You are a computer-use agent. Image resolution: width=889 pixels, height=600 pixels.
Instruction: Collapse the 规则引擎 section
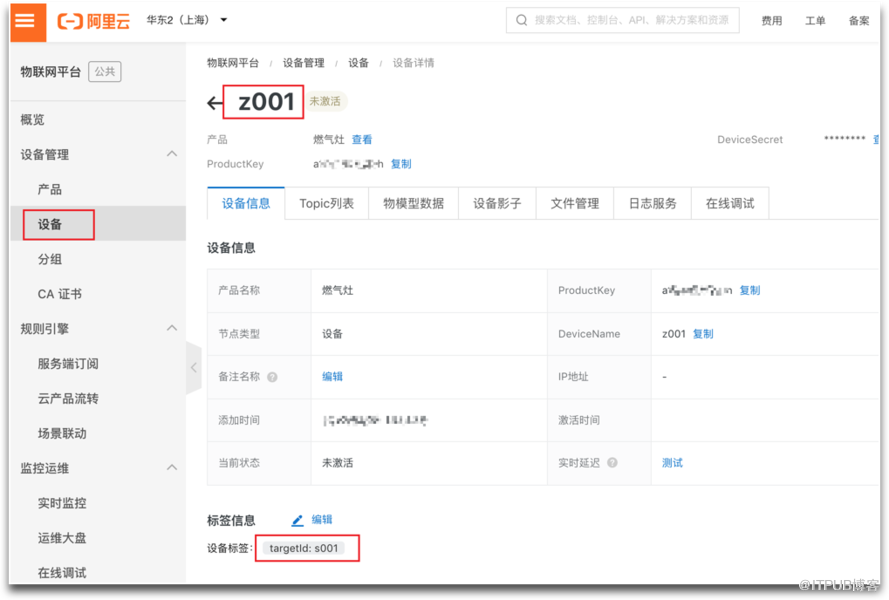(171, 328)
